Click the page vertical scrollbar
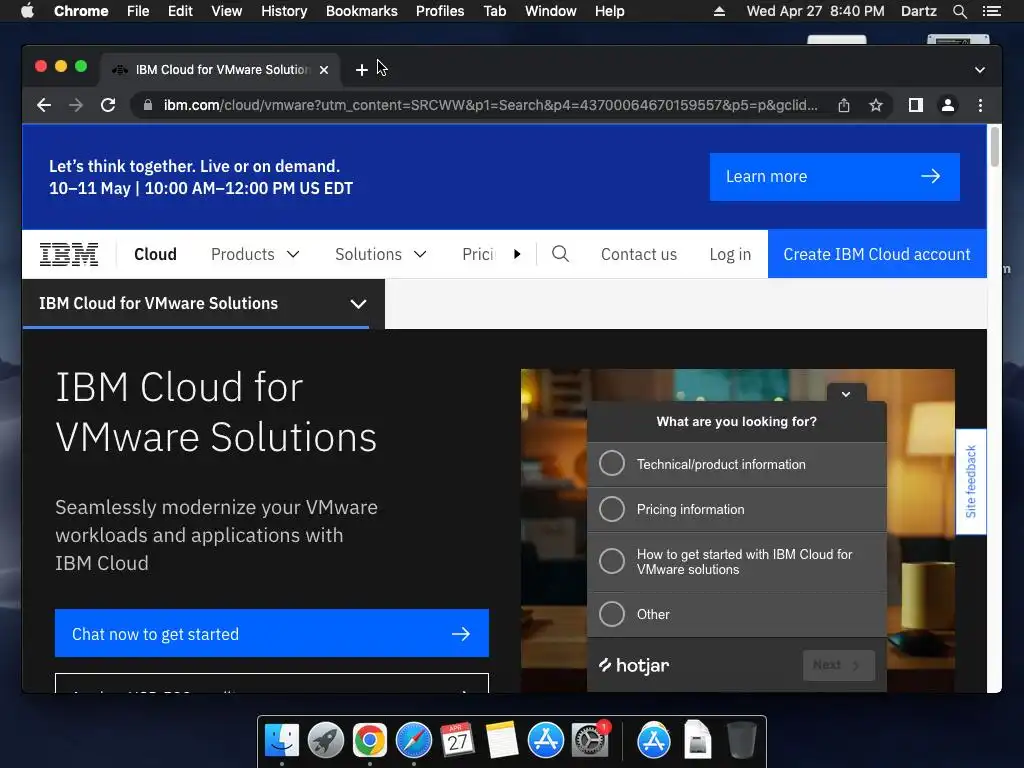Image resolution: width=1024 pixels, height=768 pixels. click(x=995, y=147)
